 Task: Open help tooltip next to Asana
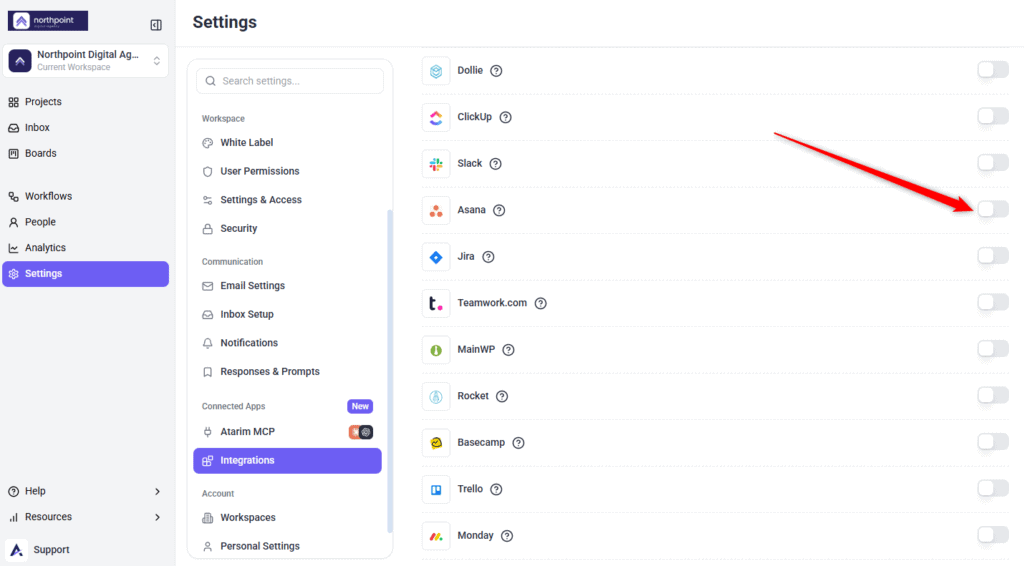click(499, 210)
